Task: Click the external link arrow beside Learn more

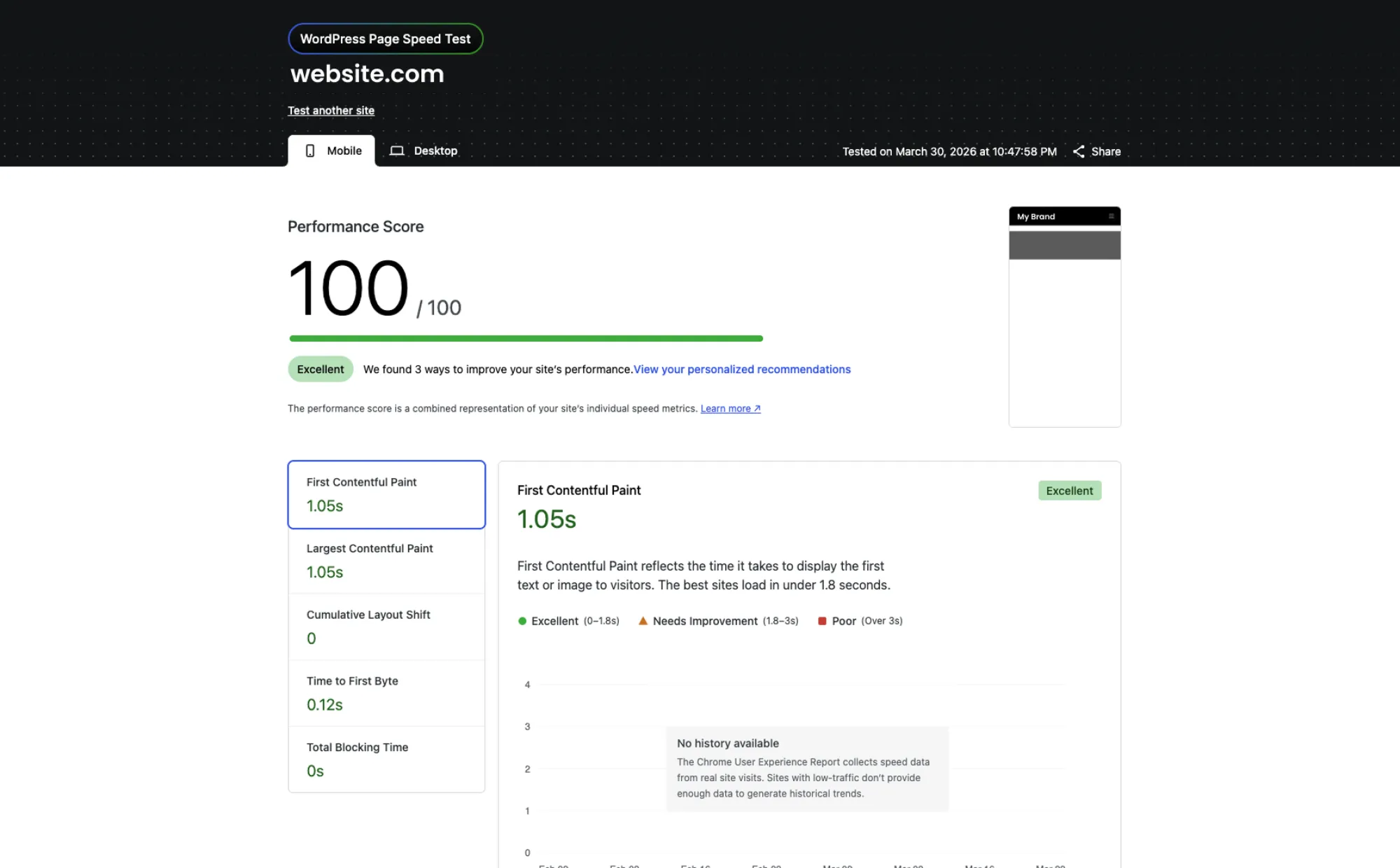Action: [x=756, y=408]
